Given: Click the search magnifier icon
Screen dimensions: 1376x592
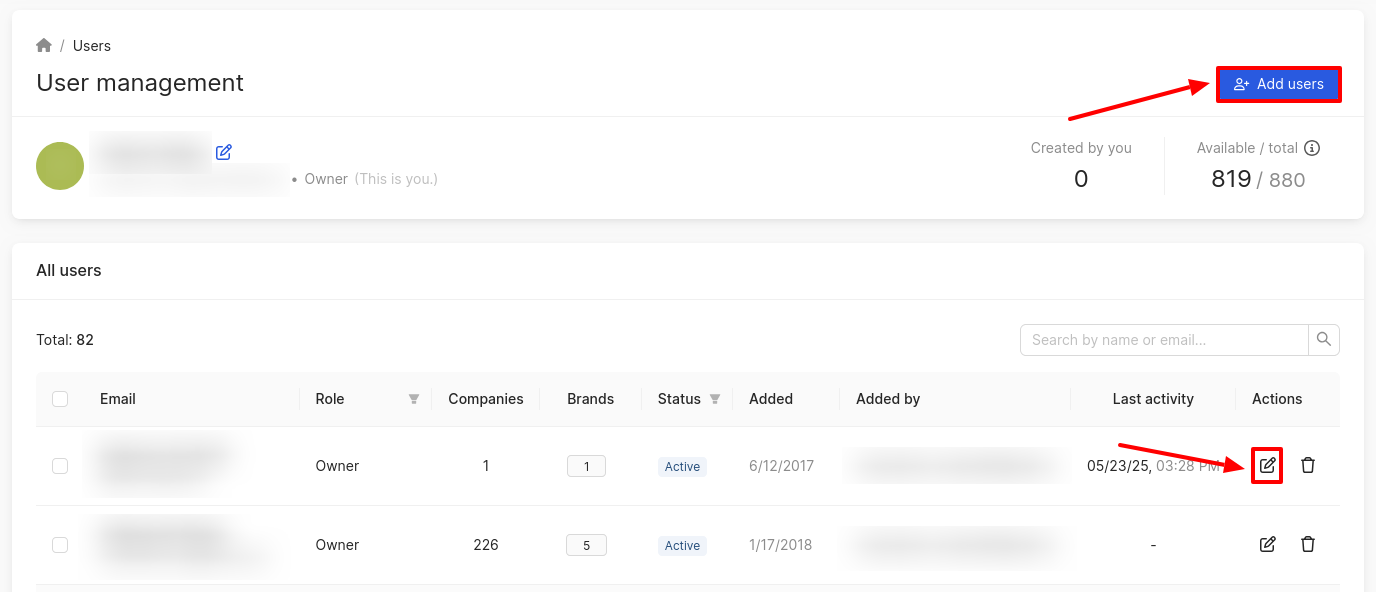Looking at the screenshot, I should [x=1324, y=340].
